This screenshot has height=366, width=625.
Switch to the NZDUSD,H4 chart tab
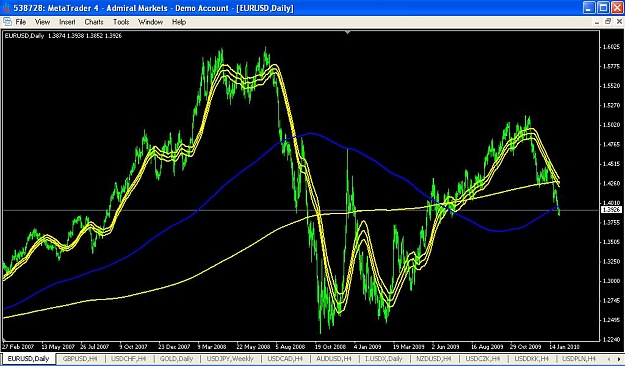point(433,358)
